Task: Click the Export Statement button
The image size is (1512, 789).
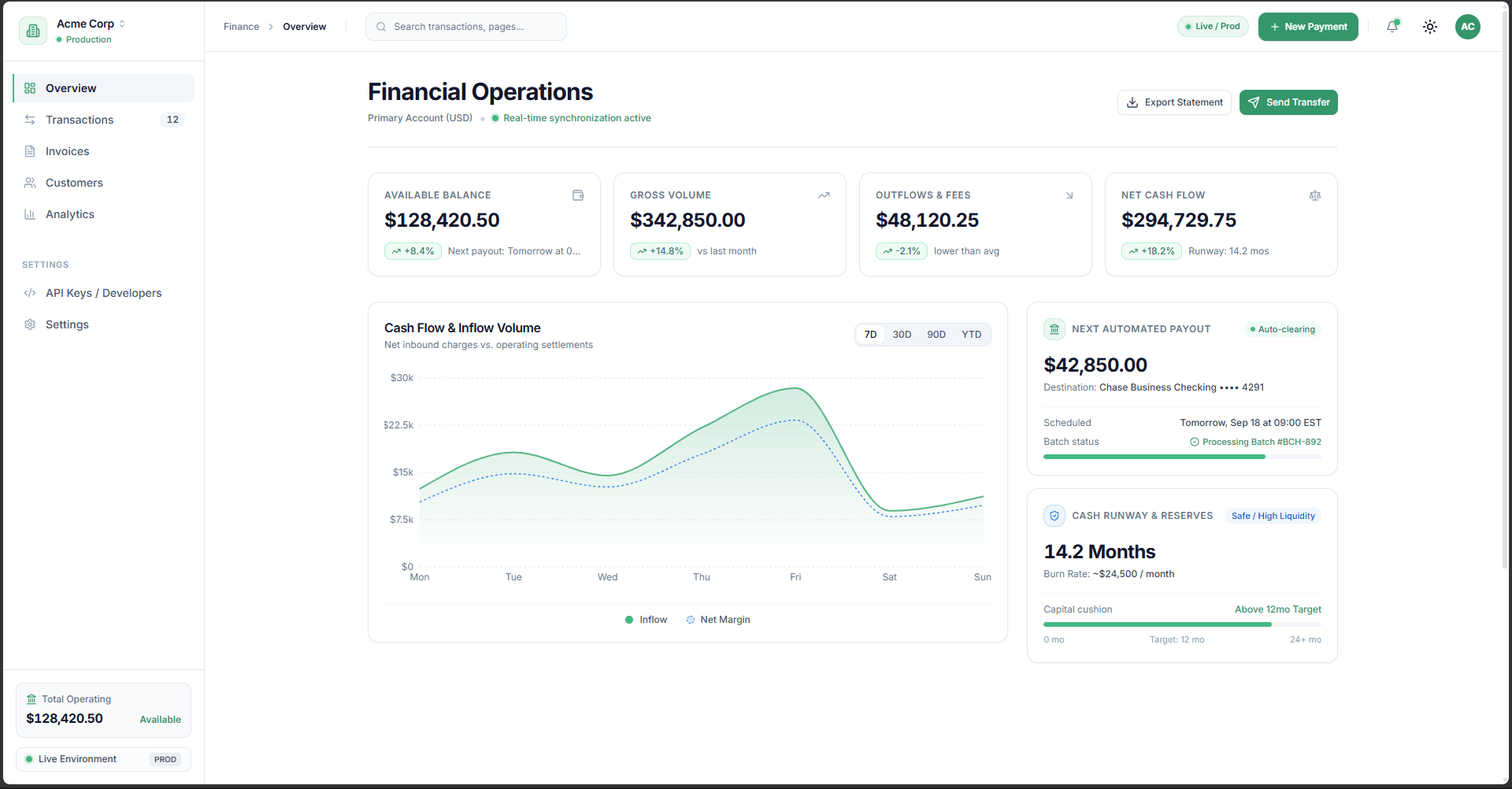Action: pos(1174,102)
